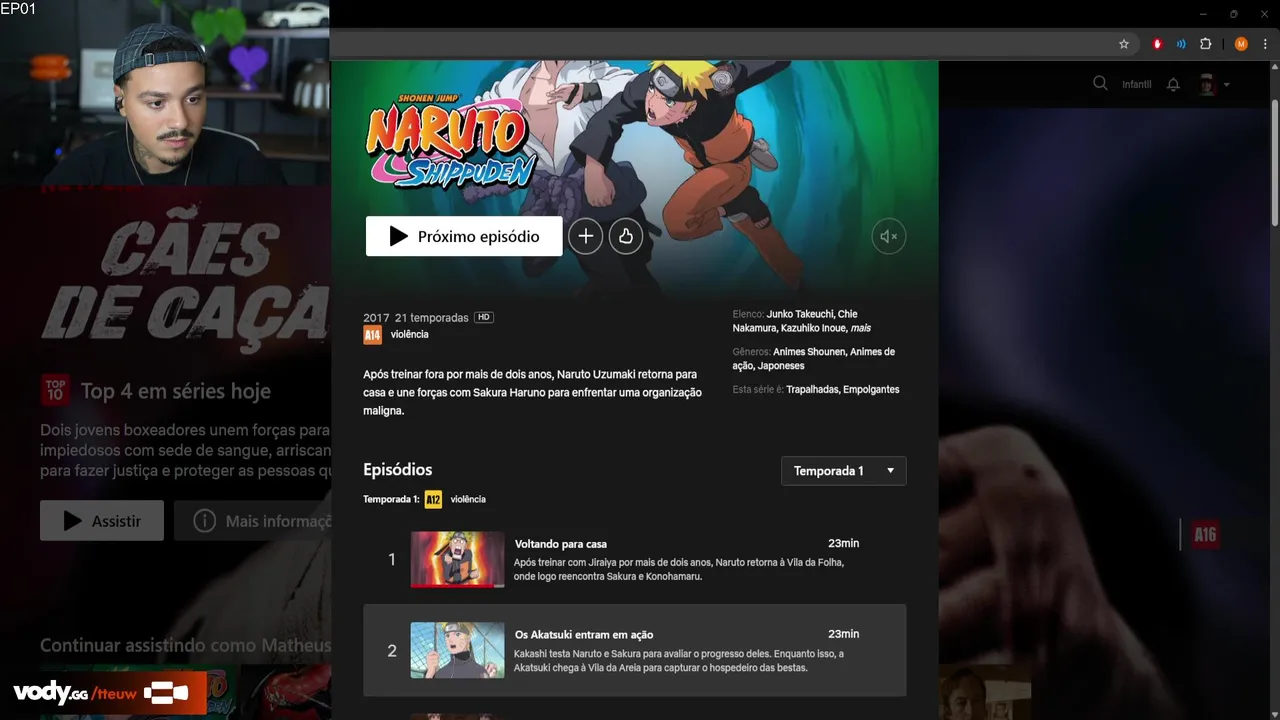Screen dimensions: 1280x720
Task: Open the Japoneses genre link
Action: 781,366
